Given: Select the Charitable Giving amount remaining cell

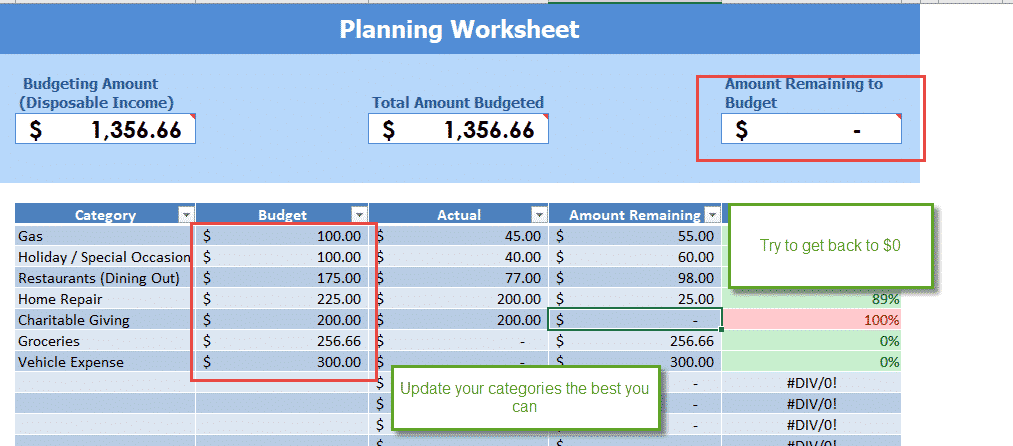Looking at the screenshot, I should point(635,320).
